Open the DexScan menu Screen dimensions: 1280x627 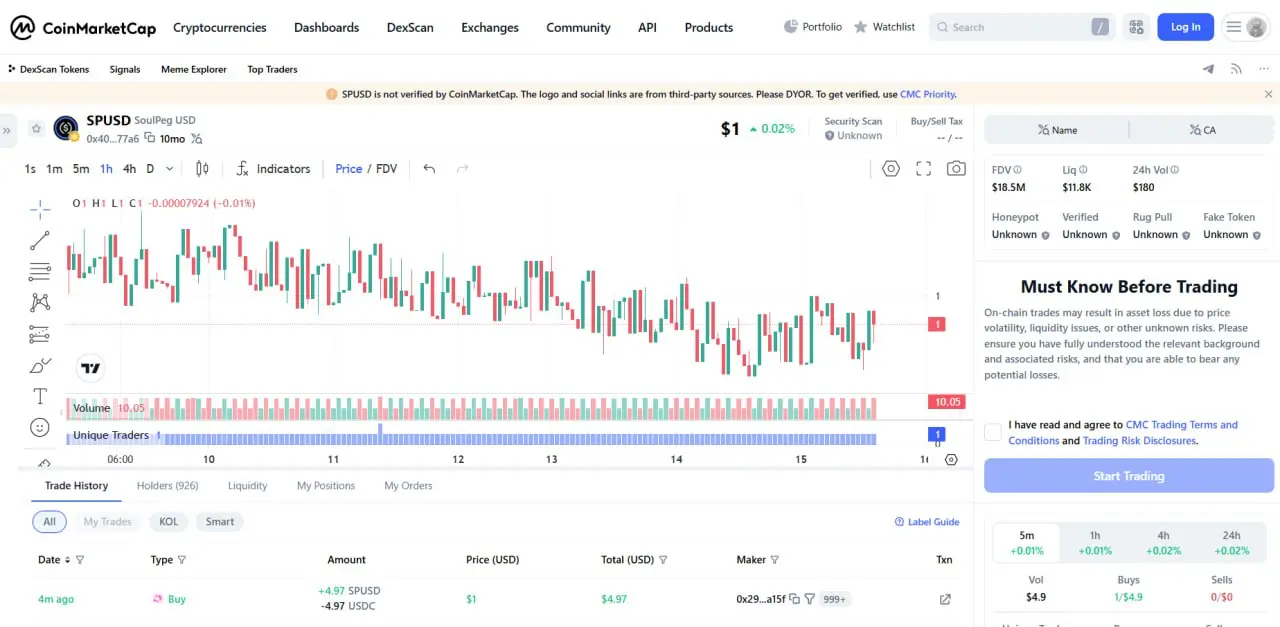coord(410,27)
